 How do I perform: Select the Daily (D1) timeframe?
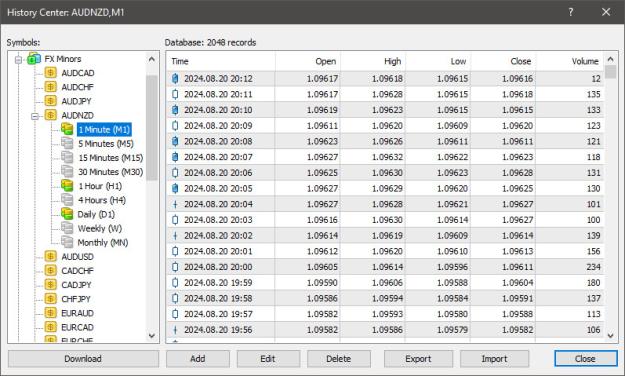(96, 214)
